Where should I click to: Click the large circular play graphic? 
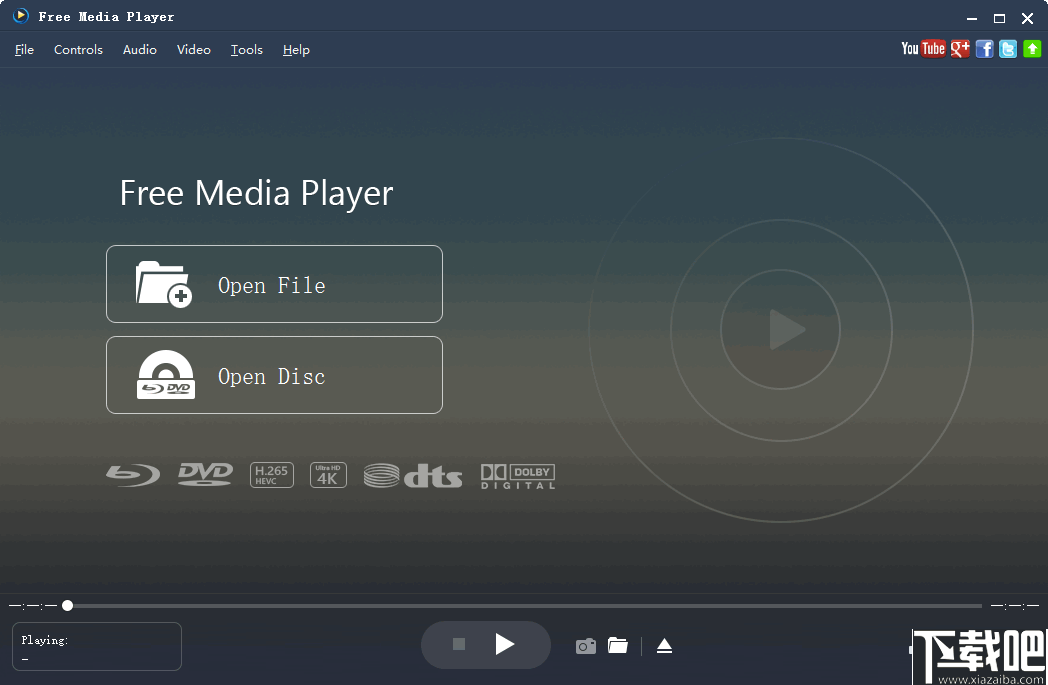pos(780,330)
